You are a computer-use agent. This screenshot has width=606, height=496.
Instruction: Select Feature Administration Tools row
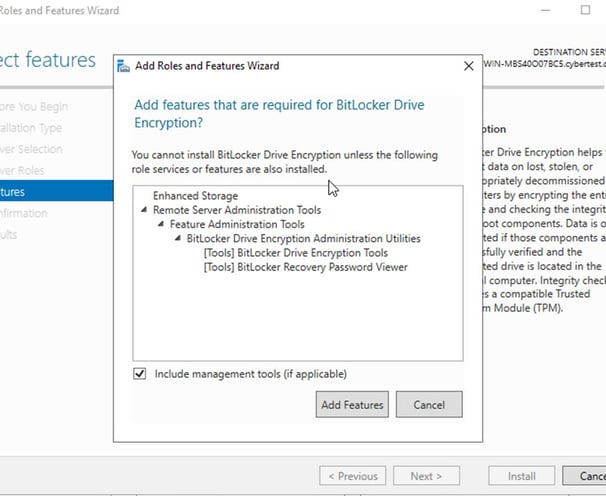(237, 224)
